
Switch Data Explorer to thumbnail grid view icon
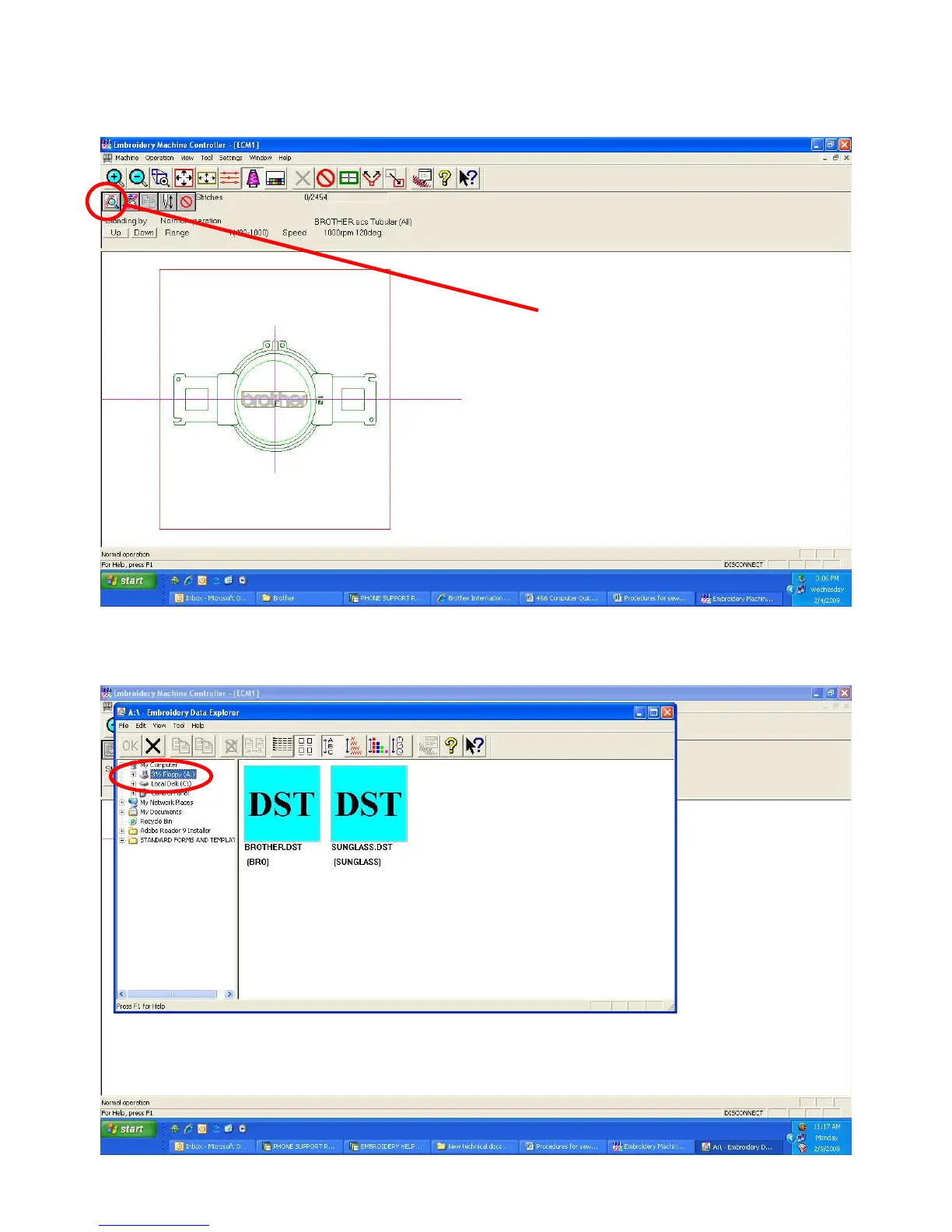pos(306,746)
